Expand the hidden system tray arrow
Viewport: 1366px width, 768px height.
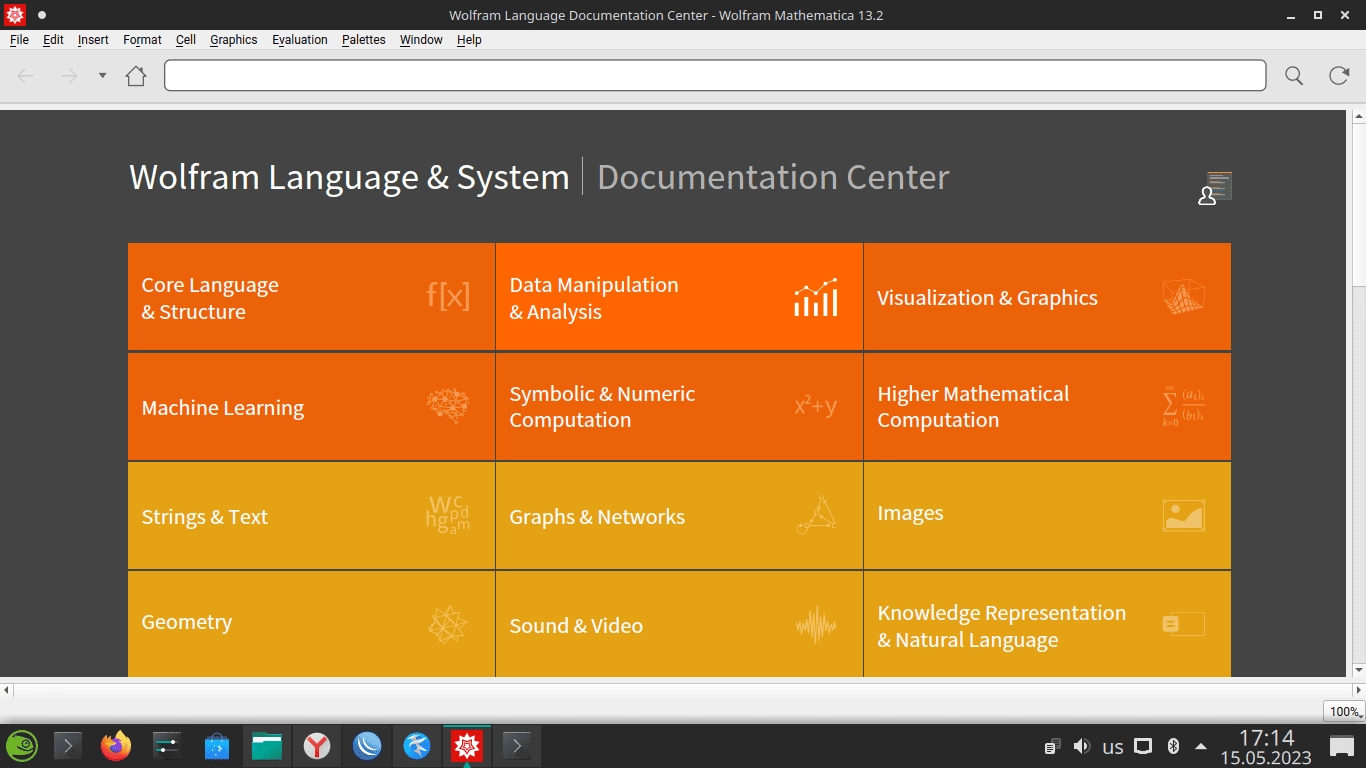(1200, 746)
